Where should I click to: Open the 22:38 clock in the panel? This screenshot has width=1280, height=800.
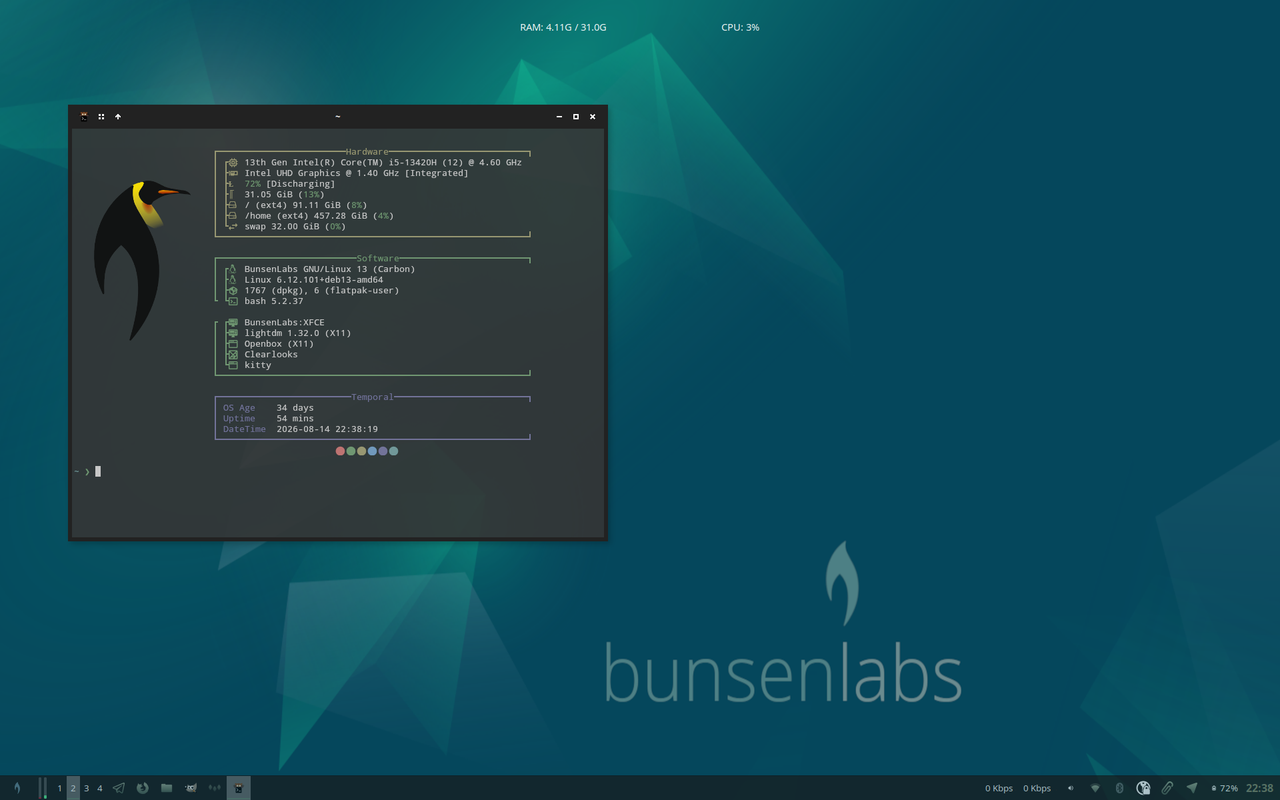(1260, 788)
